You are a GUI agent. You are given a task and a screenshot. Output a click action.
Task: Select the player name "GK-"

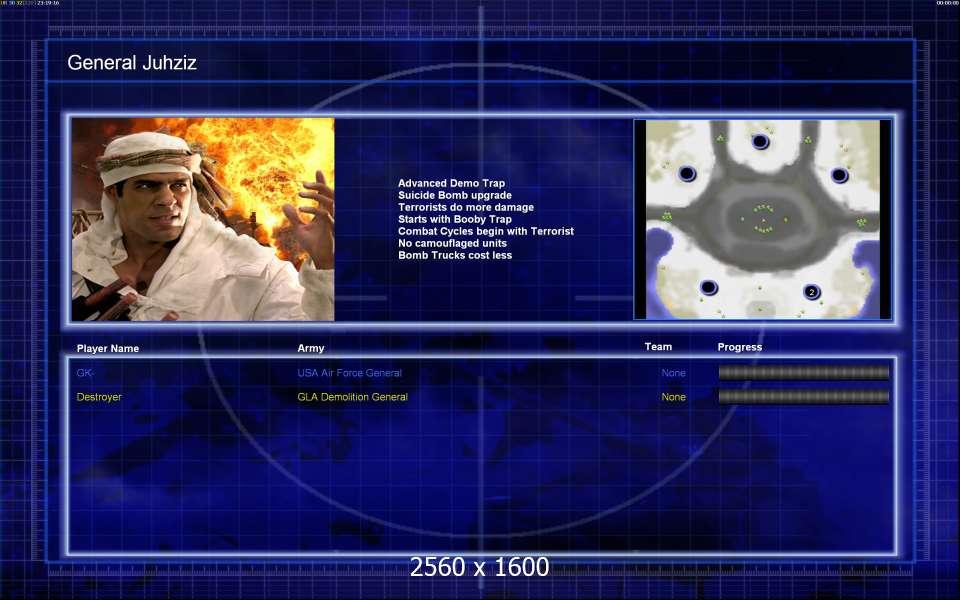tap(84, 373)
